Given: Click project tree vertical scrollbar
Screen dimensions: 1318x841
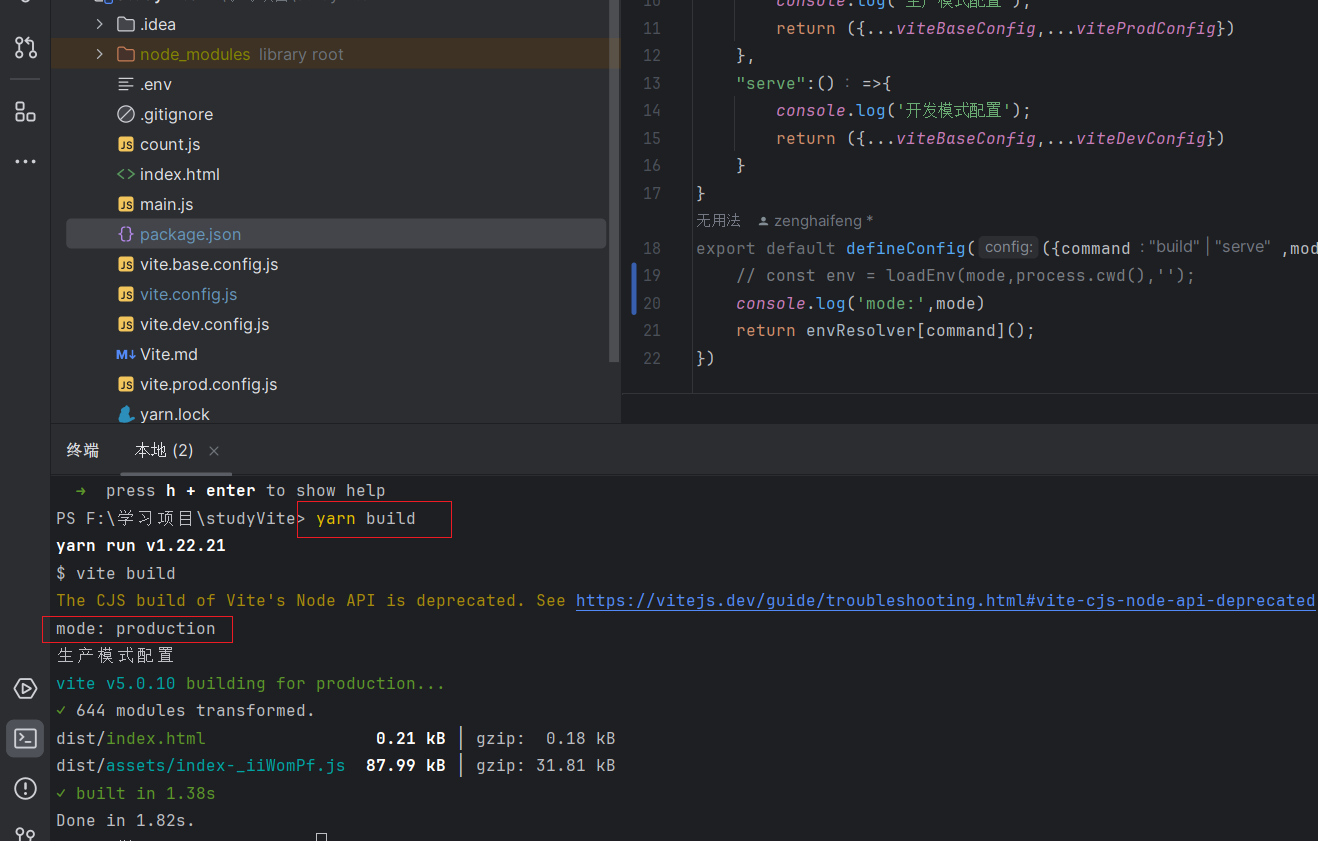Looking at the screenshot, I should click(x=614, y=180).
